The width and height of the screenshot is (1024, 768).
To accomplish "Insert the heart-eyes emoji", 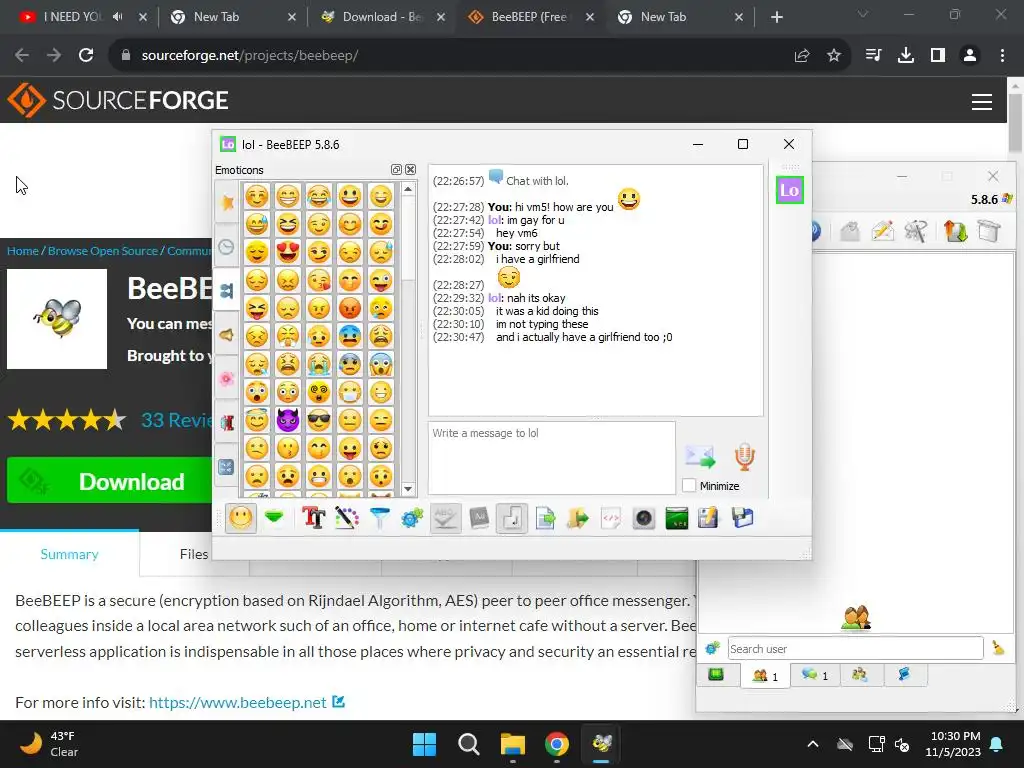I will 288,252.
